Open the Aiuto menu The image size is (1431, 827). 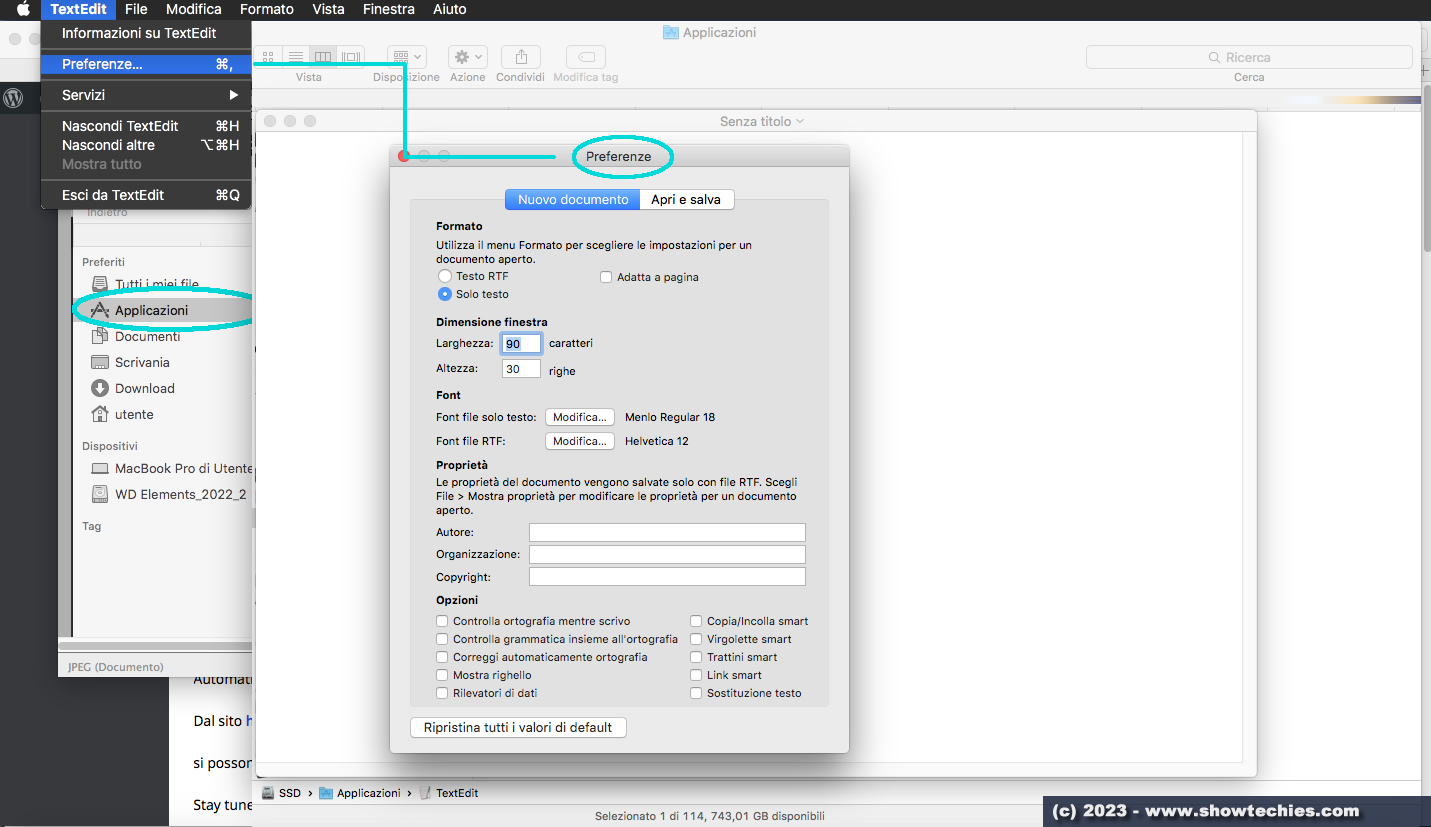(x=450, y=9)
